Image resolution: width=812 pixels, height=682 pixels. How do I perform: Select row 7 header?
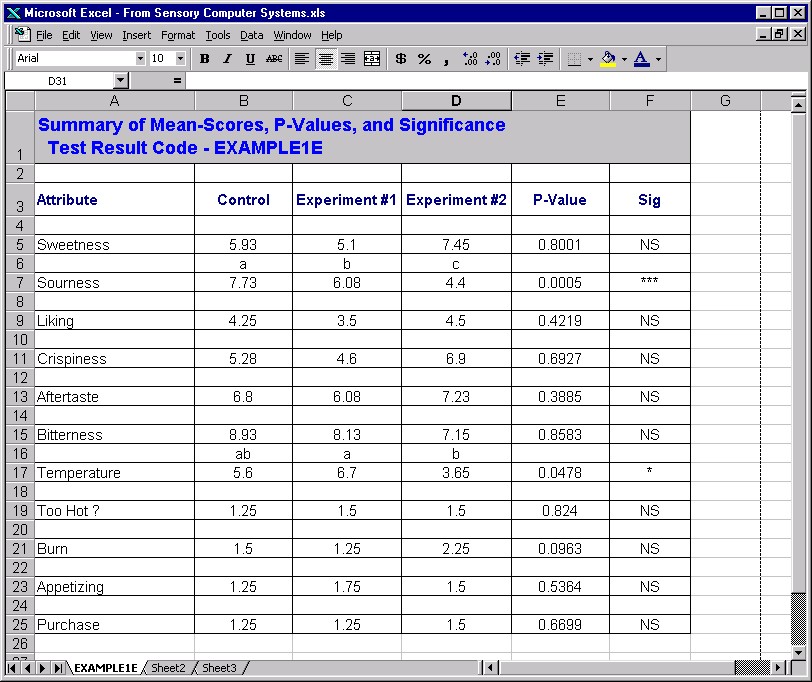tap(20, 283)
